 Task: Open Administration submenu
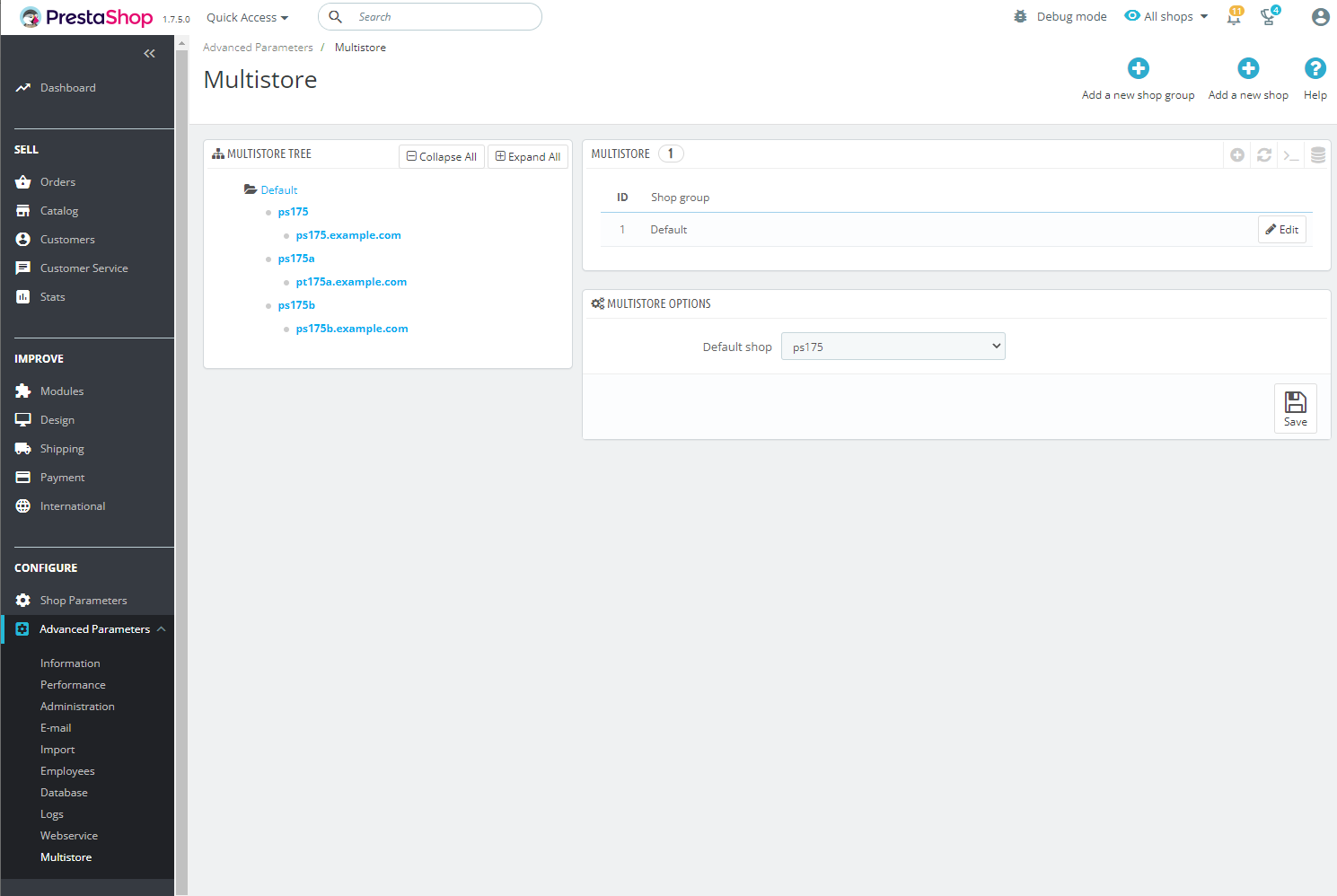77,707
